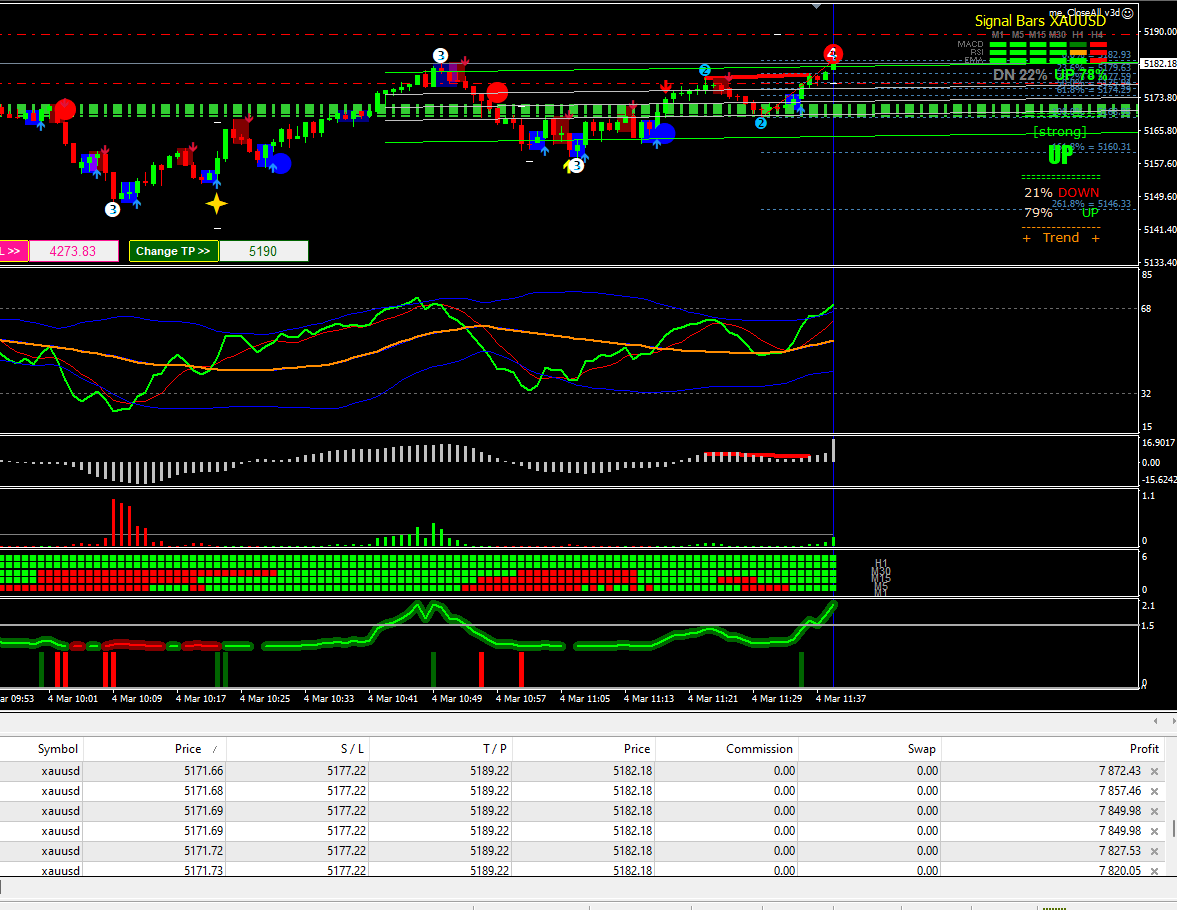Close the order with profit 7 820.05
Viewport: 1177px width, 910px height.
pos(1154,871)
